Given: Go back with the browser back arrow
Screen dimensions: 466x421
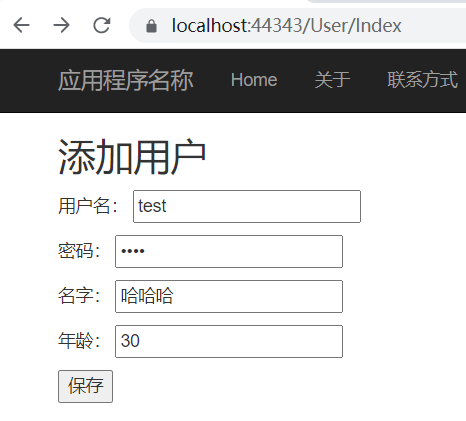Looking at the screenshot, I should click(x=22, y=25).
